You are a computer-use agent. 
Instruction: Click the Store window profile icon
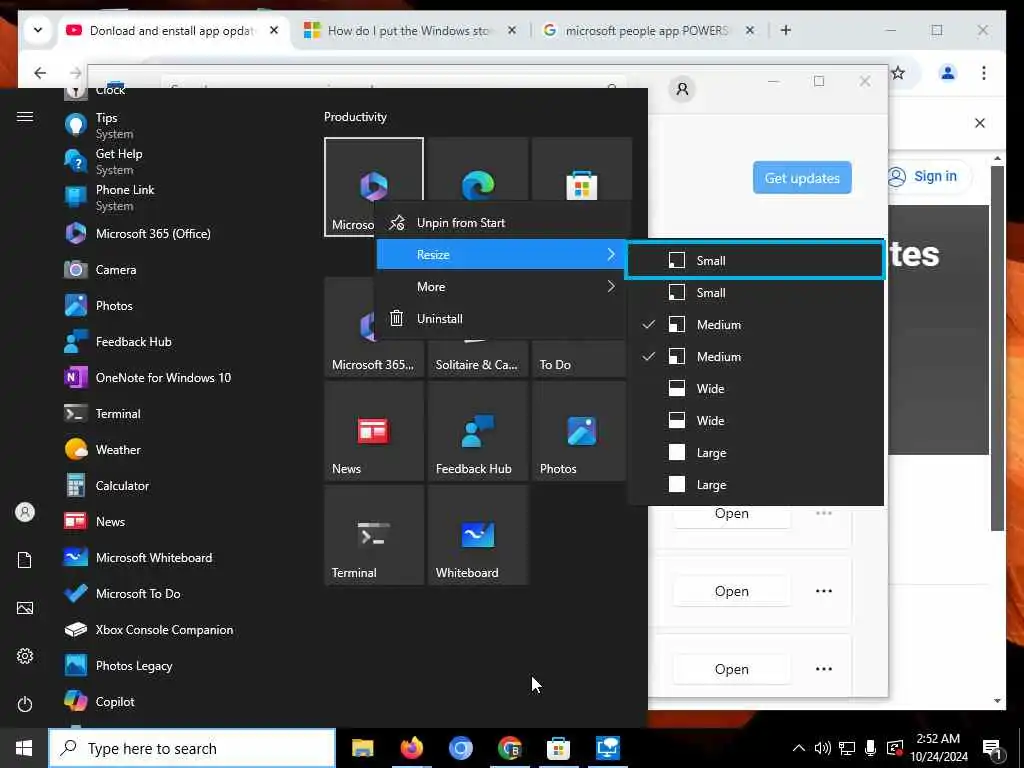click(x=682, y=89)
